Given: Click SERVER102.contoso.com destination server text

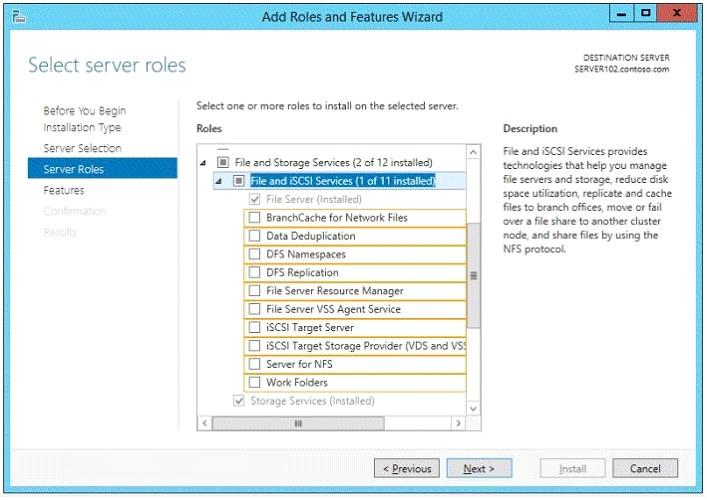Looking at the screenshot, I should click(622, 69).
